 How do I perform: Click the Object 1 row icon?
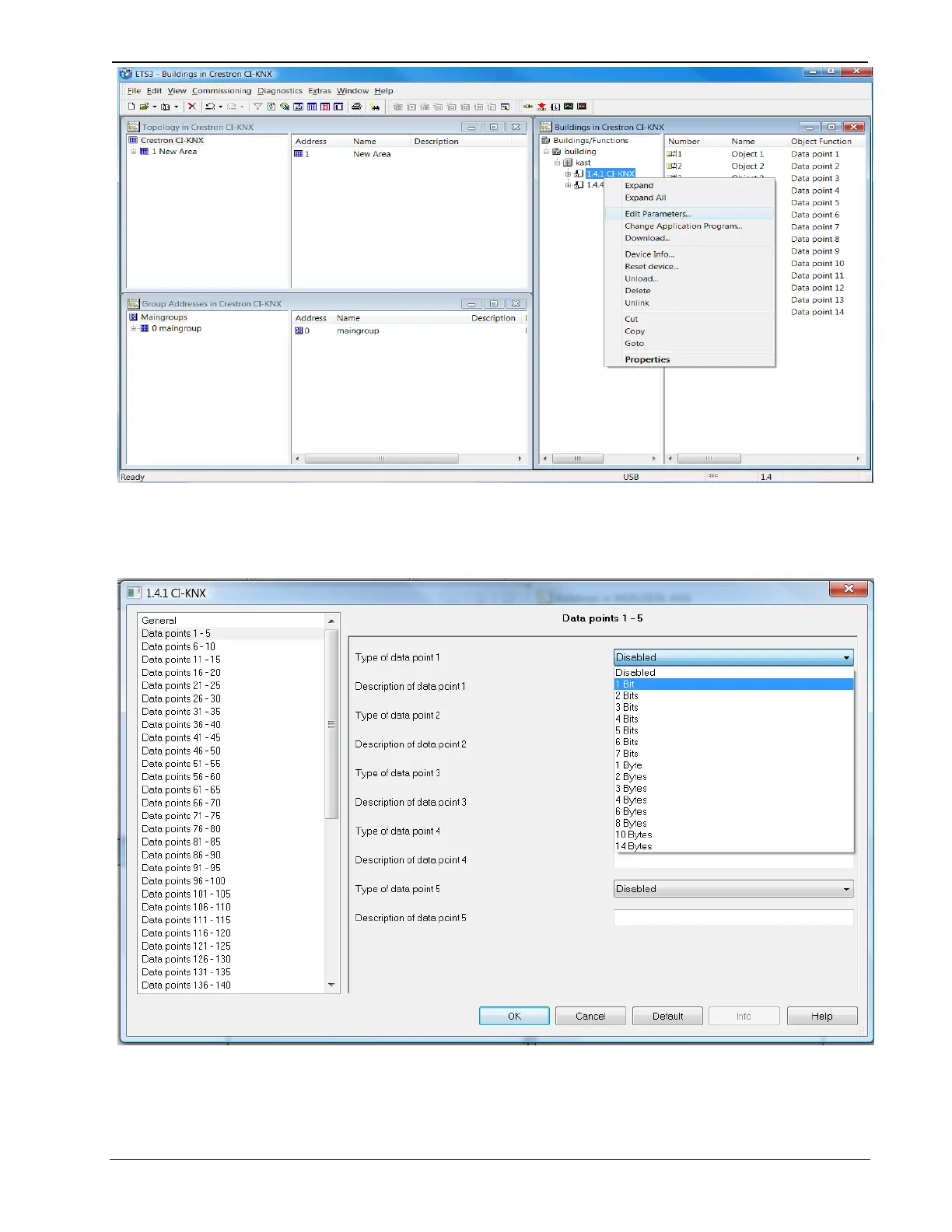coord(674,154)
